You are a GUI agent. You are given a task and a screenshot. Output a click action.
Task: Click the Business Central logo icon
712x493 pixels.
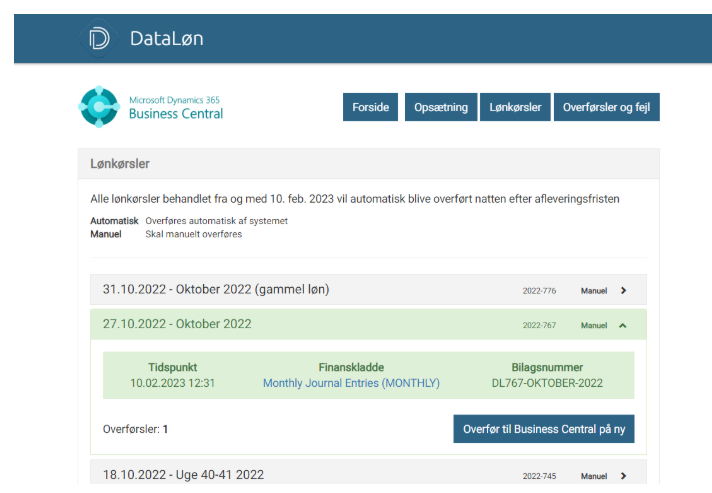pyautogui.click(x=99, y=107)
